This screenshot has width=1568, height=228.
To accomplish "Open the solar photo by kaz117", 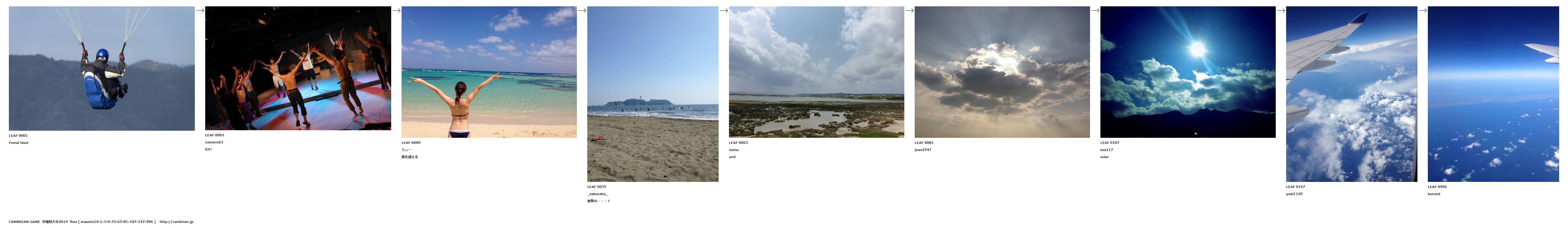I will click(1187, 72).
